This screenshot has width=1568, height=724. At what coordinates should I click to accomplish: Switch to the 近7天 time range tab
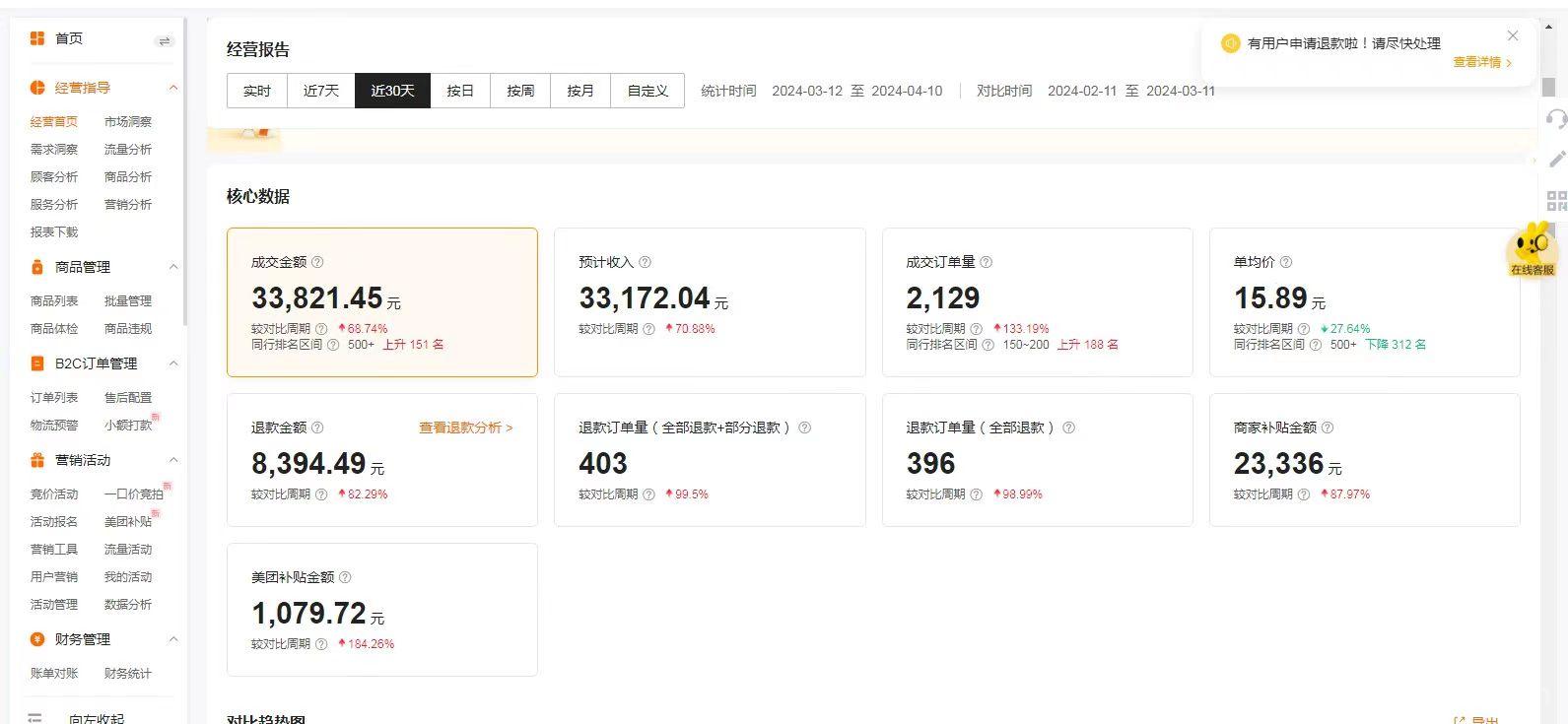pos(320,91)
